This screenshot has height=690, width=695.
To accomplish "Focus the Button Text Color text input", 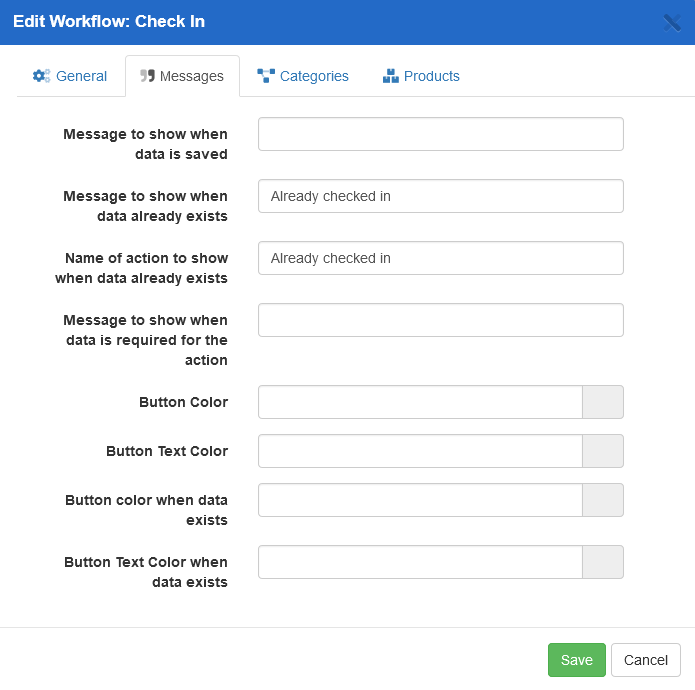I will click(420, 451).
